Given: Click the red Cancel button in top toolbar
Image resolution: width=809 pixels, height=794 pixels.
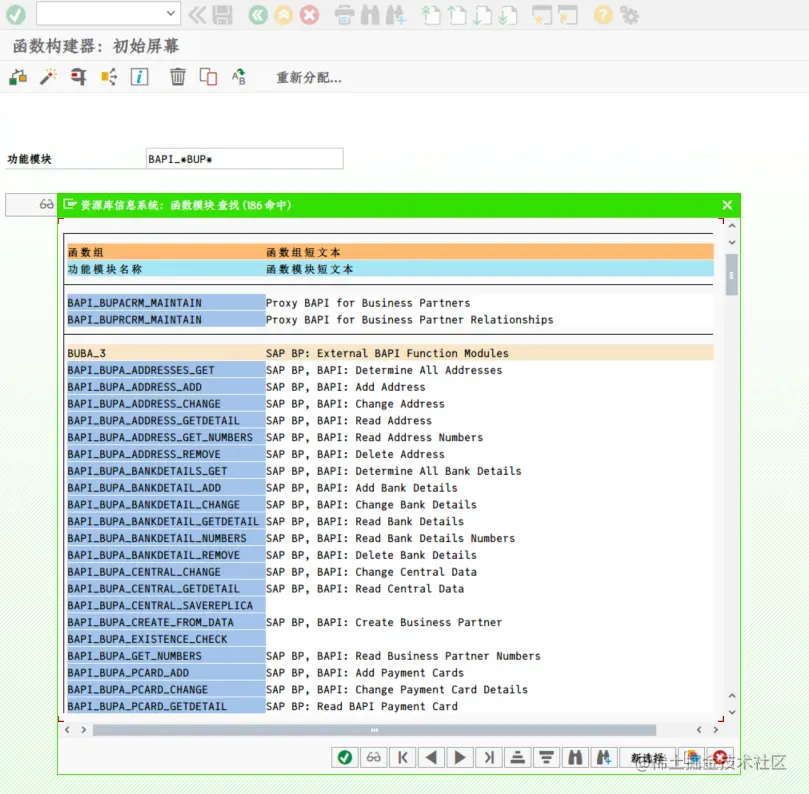Looking at the screenshot, I should tap(309, 15).
